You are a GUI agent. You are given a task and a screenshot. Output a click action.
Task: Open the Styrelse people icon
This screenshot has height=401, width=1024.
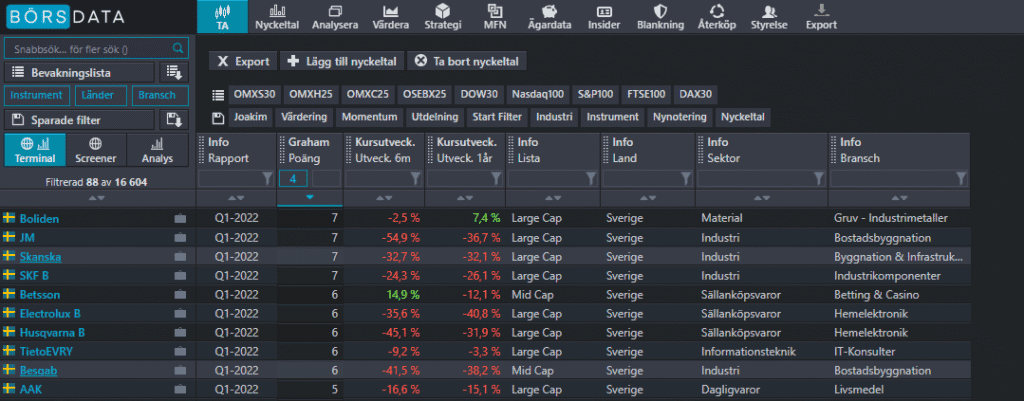pyautogui.click(x=769, y=17)
